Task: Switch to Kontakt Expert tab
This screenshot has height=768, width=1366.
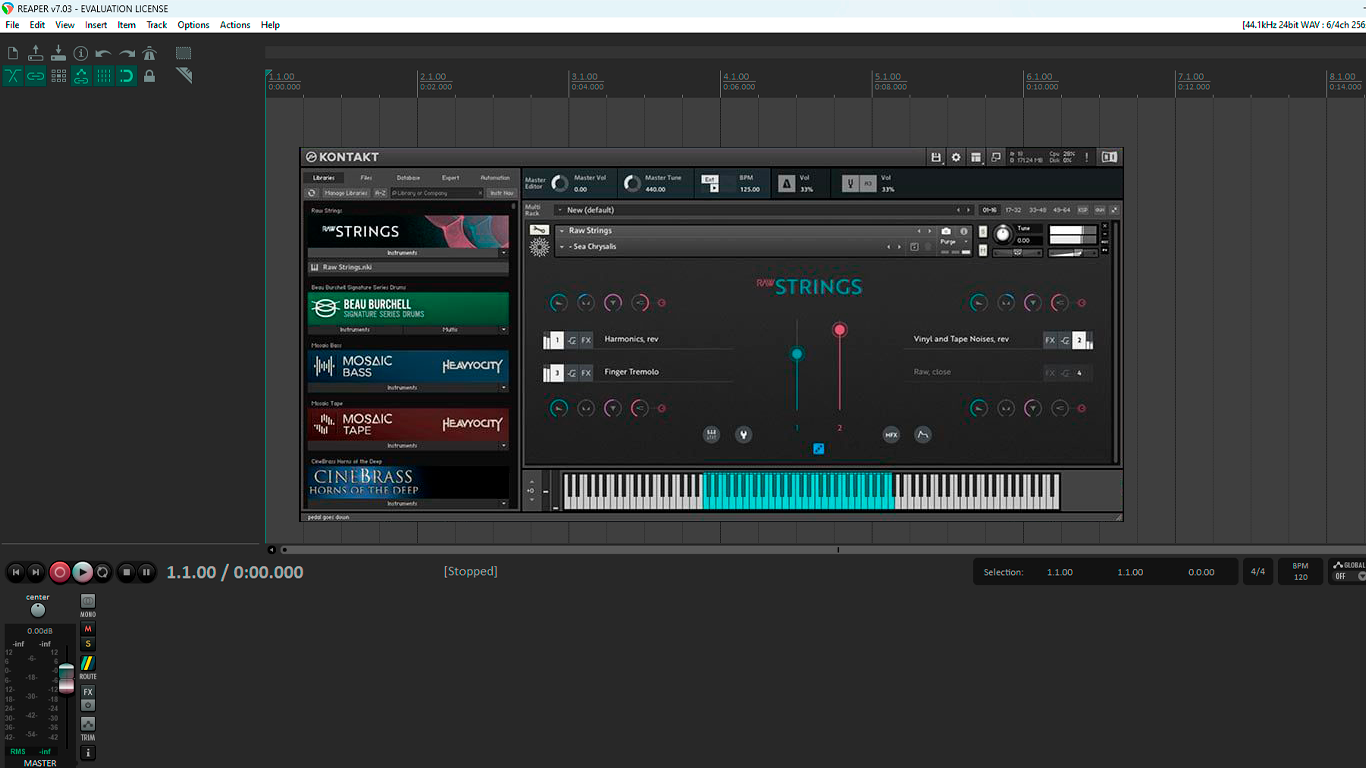Action: (451, 178)
